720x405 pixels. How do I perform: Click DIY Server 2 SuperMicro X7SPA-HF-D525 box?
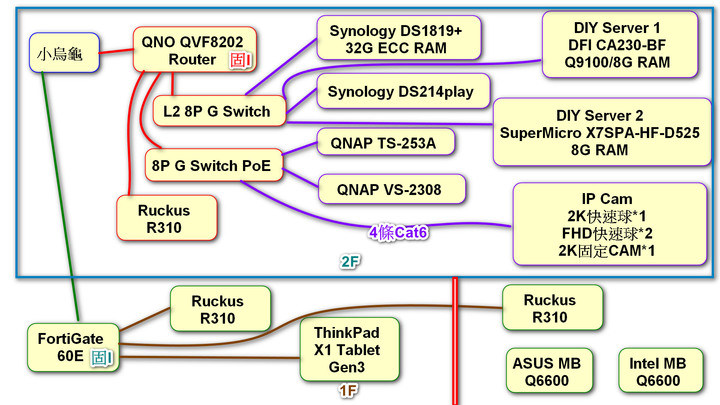(x=602, y=132)
